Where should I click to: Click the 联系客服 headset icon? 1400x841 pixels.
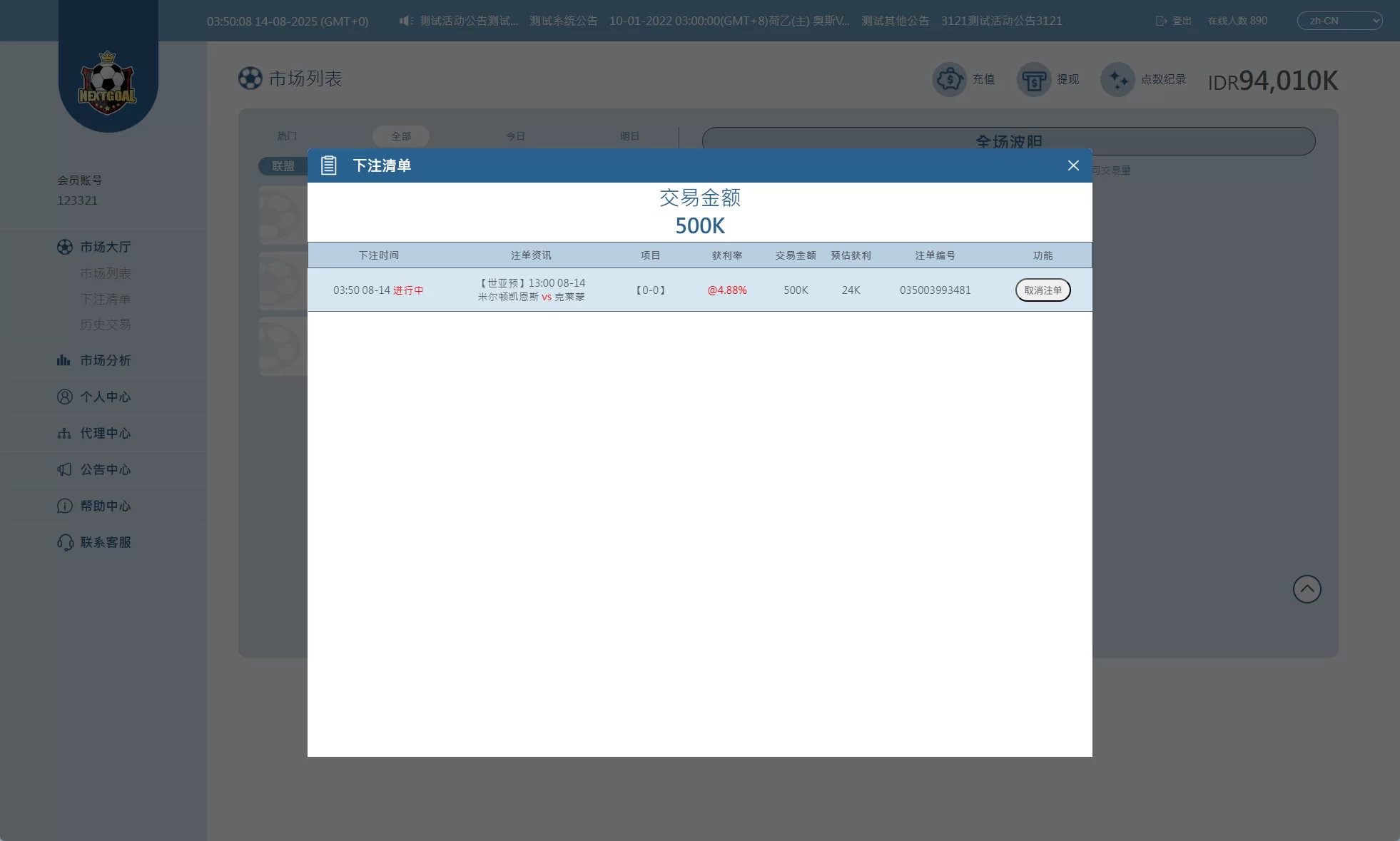64,542
